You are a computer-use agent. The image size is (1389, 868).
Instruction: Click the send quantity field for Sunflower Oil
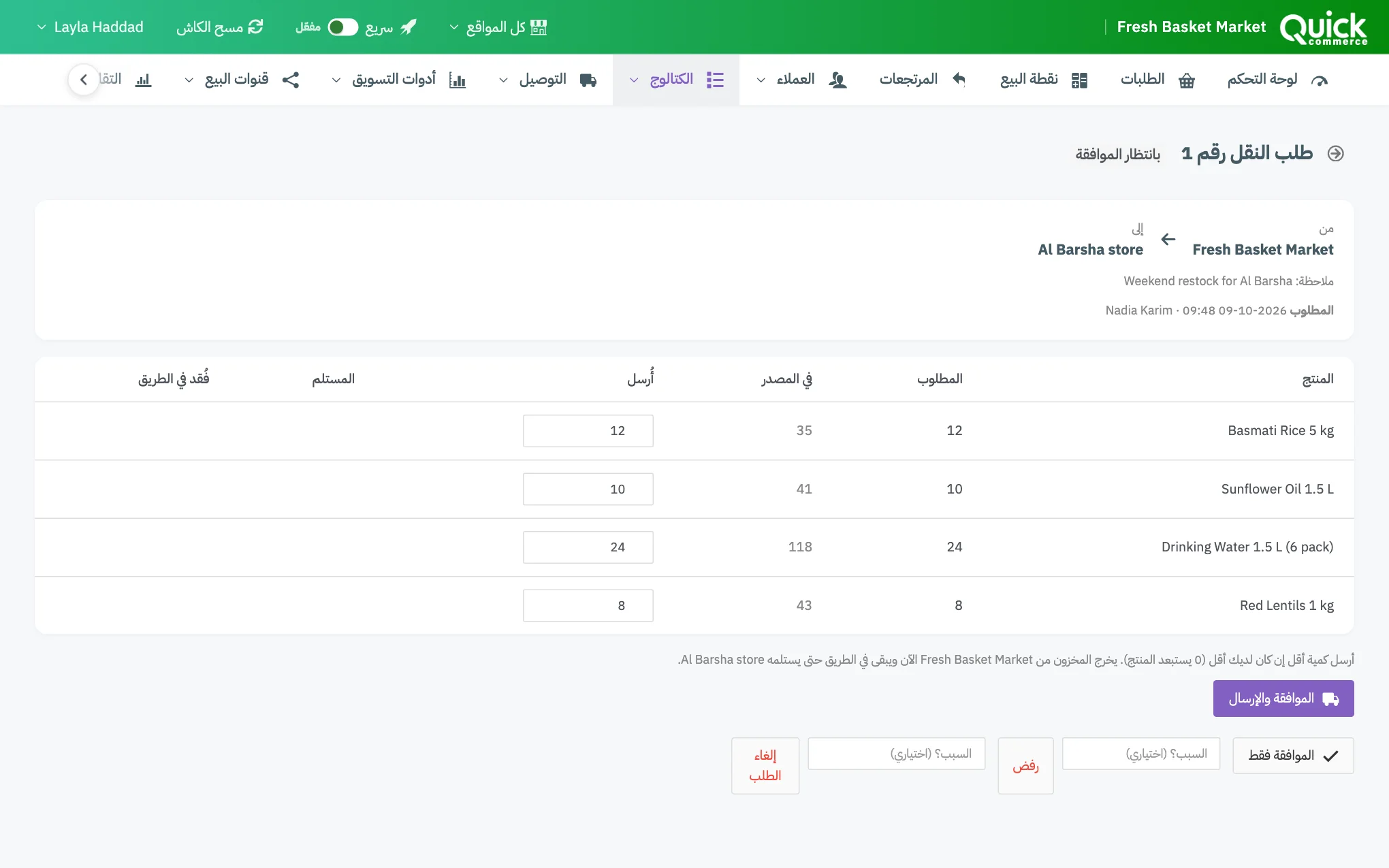[x=588, y=489]
